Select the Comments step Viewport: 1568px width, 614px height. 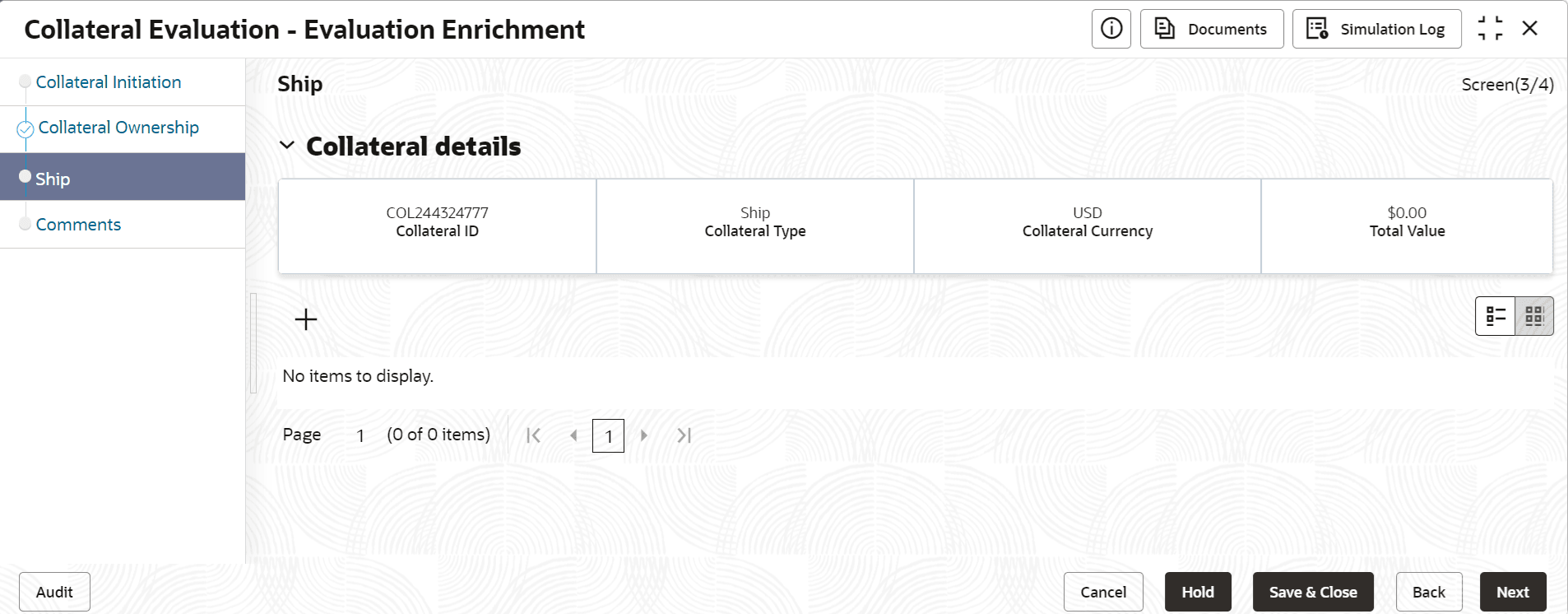(78, 225)
